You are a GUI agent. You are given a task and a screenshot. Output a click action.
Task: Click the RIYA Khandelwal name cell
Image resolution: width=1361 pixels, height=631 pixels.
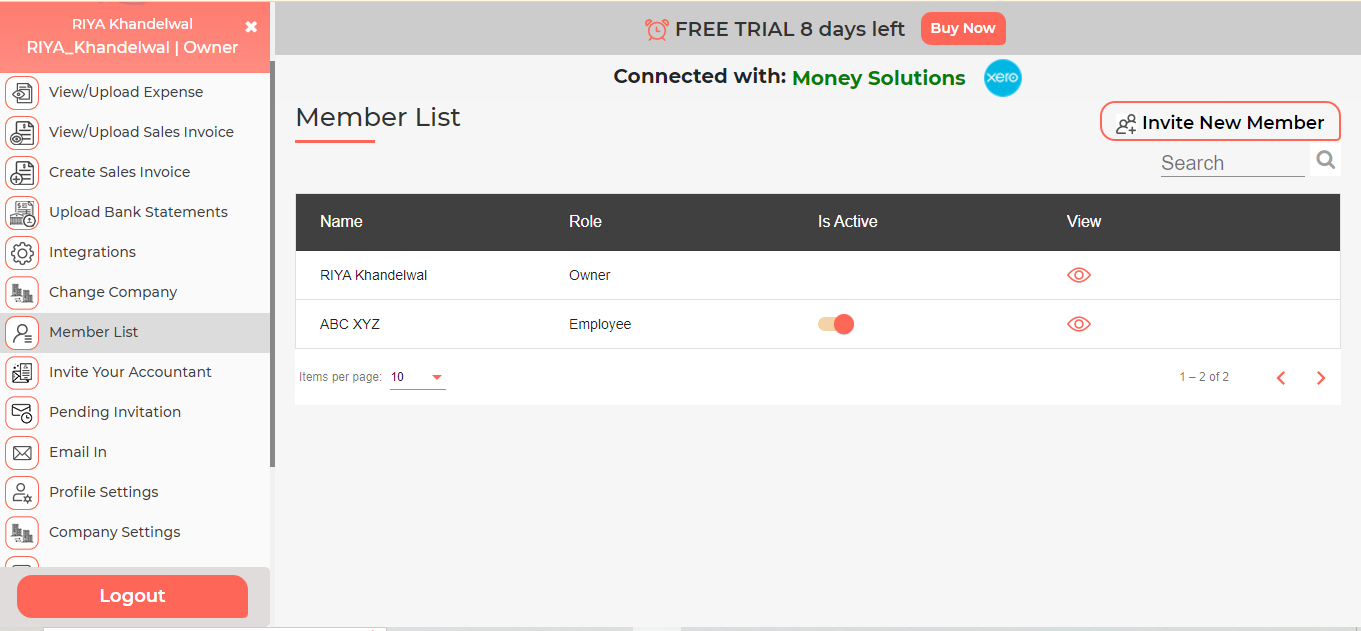(373, 275)
